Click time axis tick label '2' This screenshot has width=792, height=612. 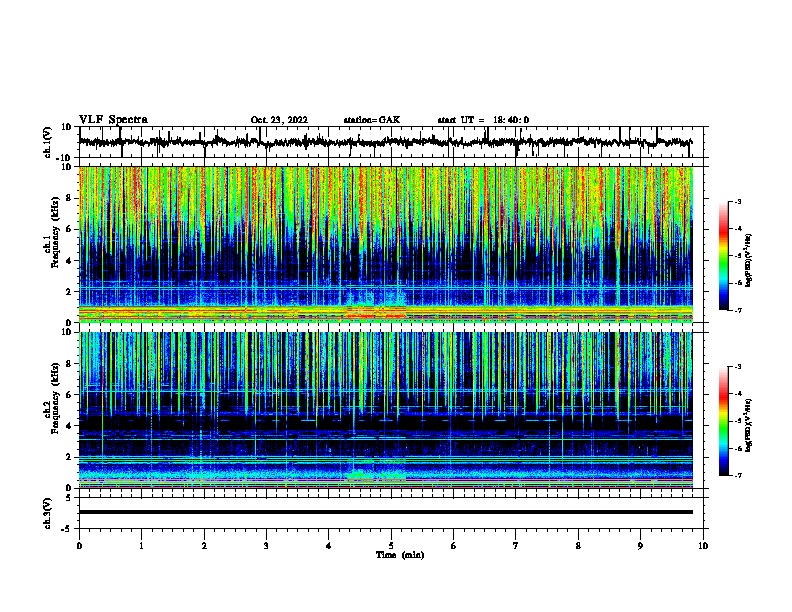204,546
